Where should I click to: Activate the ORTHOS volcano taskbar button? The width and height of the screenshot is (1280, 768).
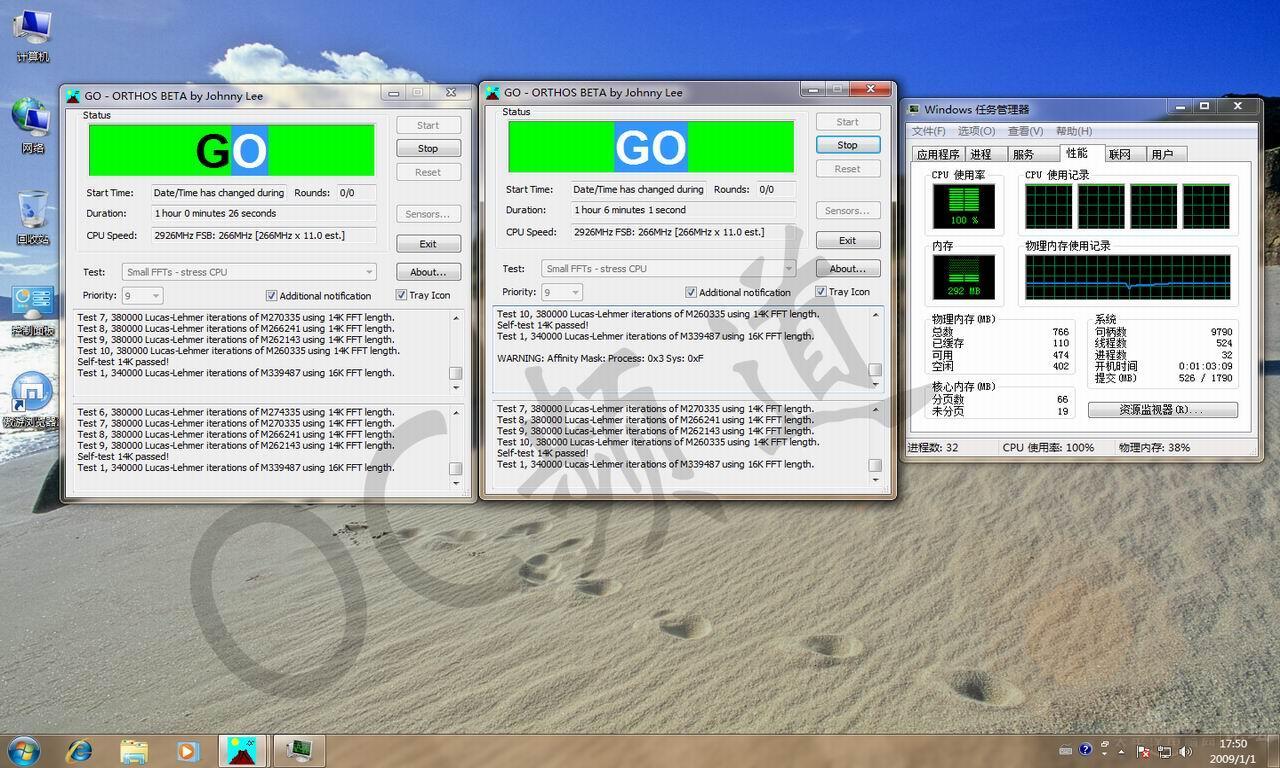[x=242, y=750]
